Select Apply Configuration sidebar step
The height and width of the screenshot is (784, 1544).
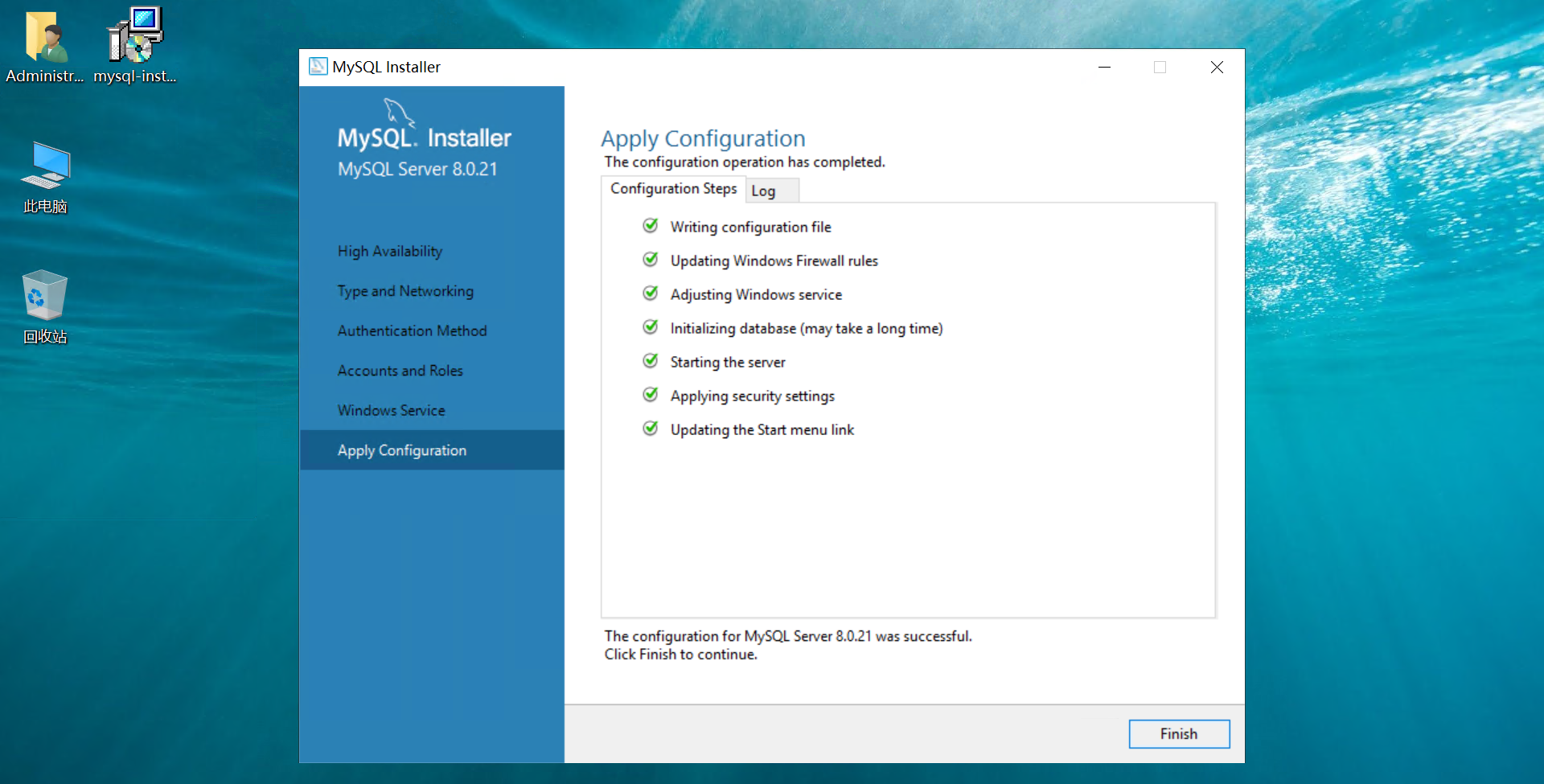[x=432, y=450]
